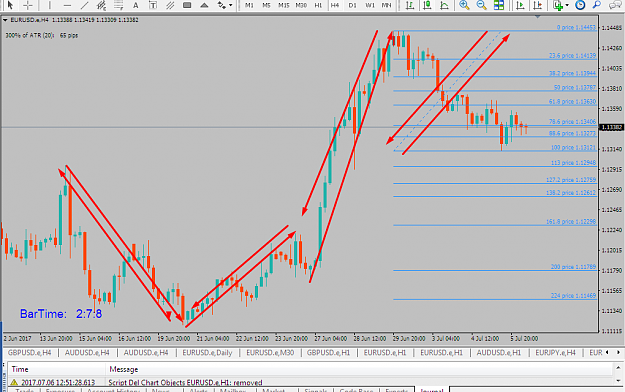Select the BarTime: 2:7:8 label
625x392 pixels.
(61, 314)
